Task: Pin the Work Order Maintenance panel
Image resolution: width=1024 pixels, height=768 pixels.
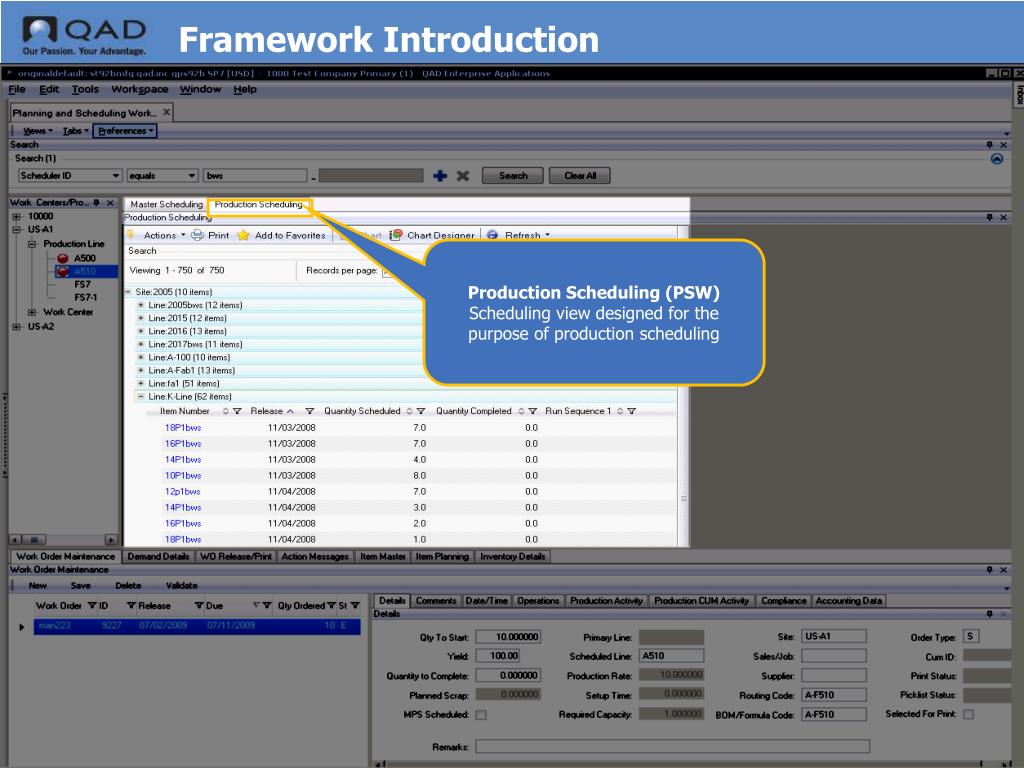Action: 989,570
